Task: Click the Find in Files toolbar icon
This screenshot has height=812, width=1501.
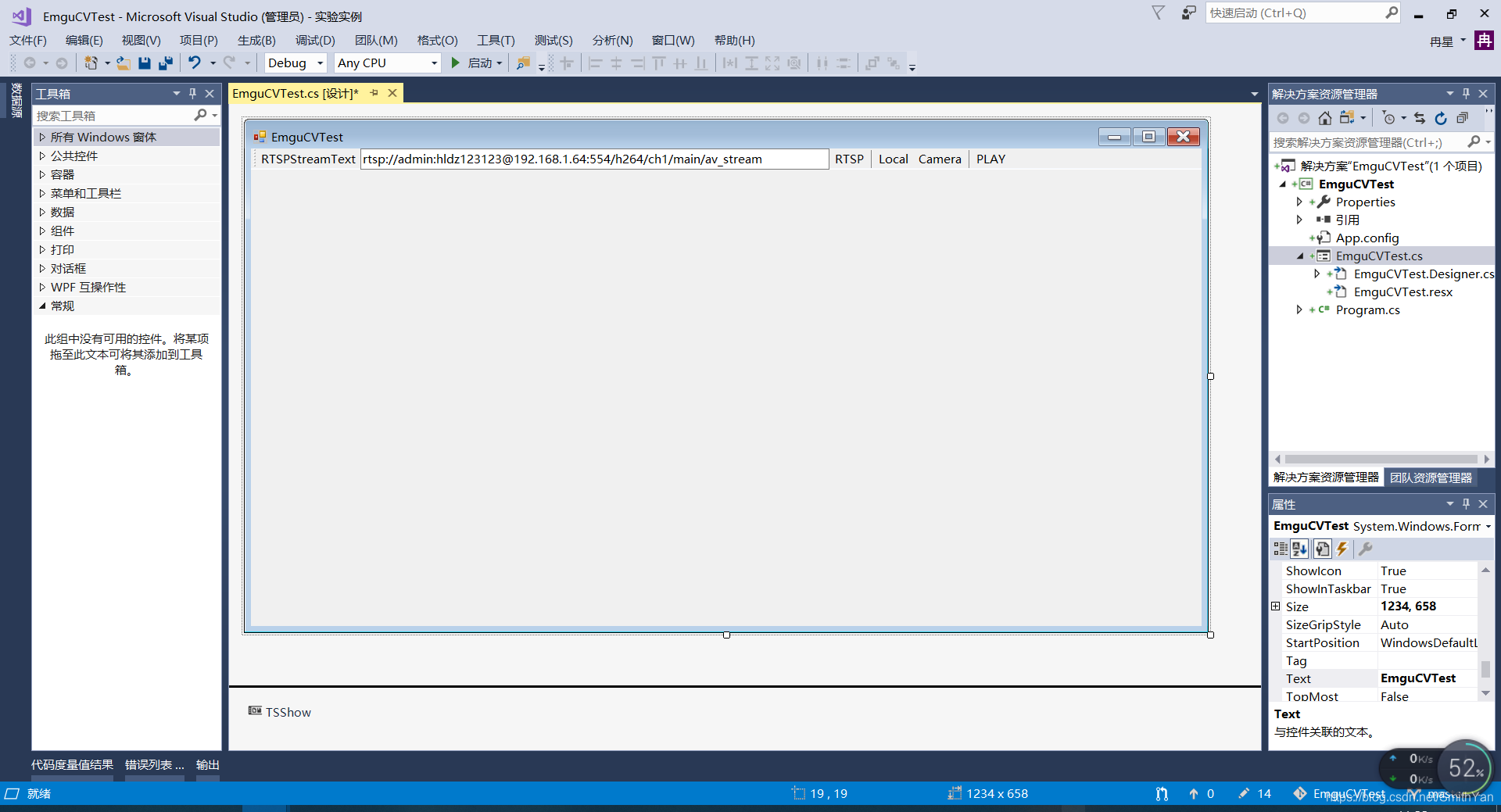Action: pos(523,63)
